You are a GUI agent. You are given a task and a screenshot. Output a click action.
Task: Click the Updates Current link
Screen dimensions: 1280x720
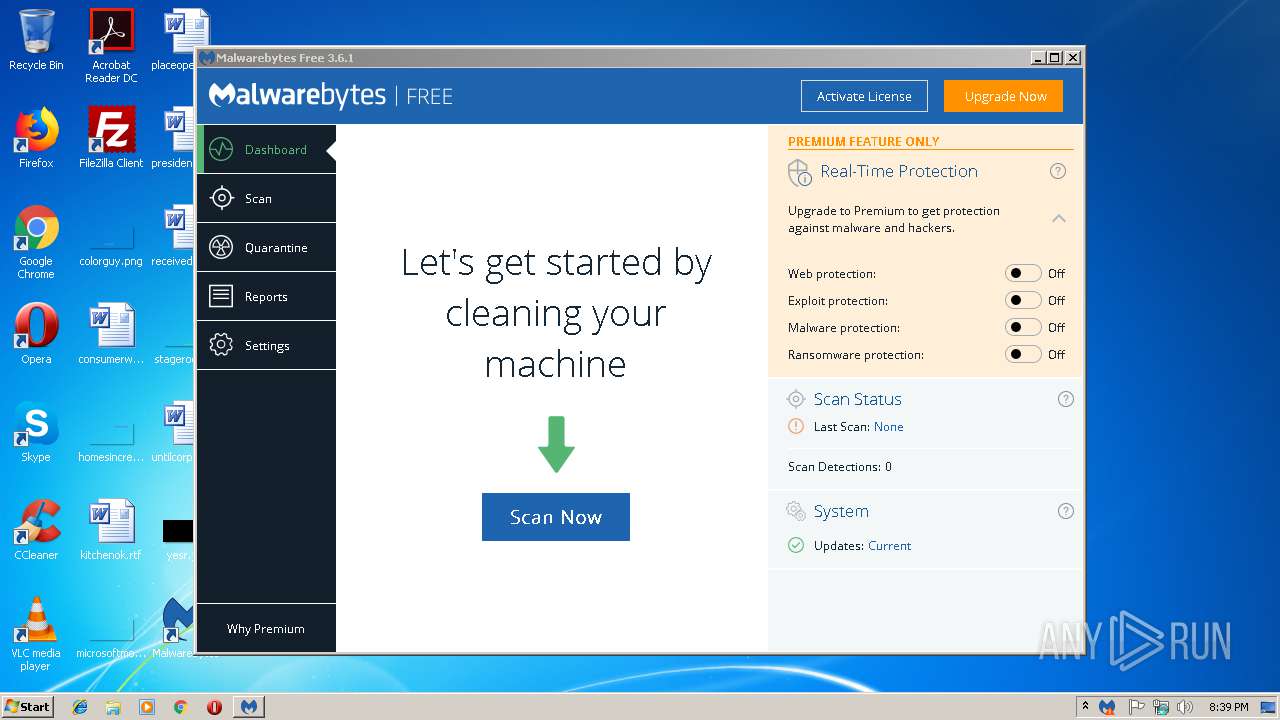[x=889, y=546]
